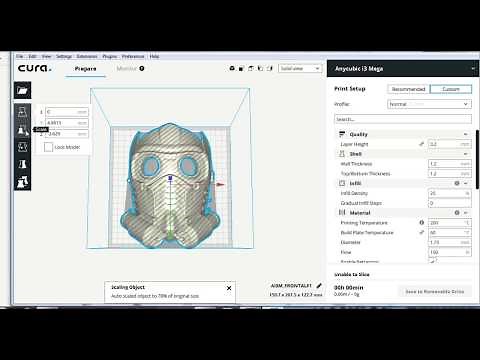Open the Solid view mode dropdown
The image size is (480, 360).
(x=300, y=68)
